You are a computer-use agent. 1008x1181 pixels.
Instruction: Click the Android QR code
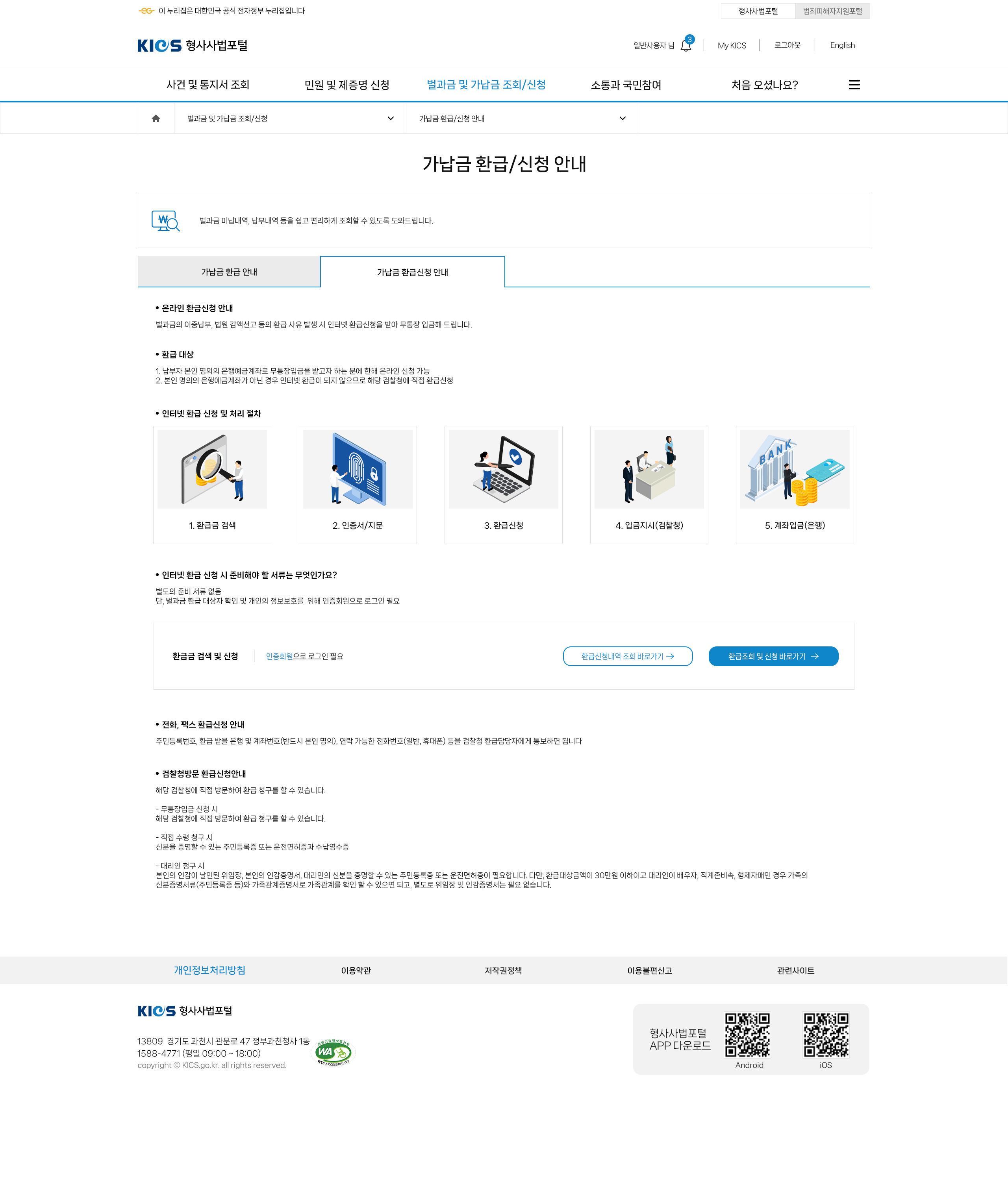[747, 1035]
